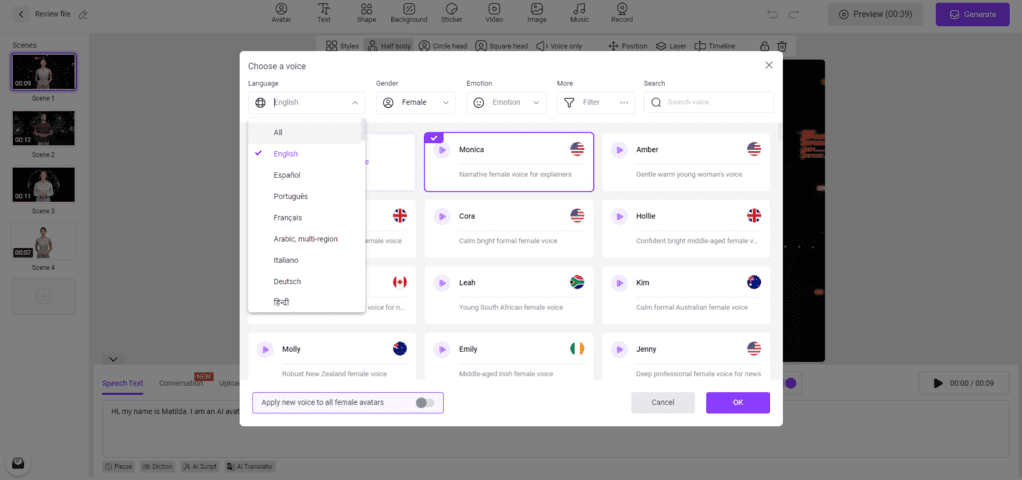The height and width of the screenshot is (480, 1022).
Task: Play Molly voice sample
Action: (x=265, y=350)
